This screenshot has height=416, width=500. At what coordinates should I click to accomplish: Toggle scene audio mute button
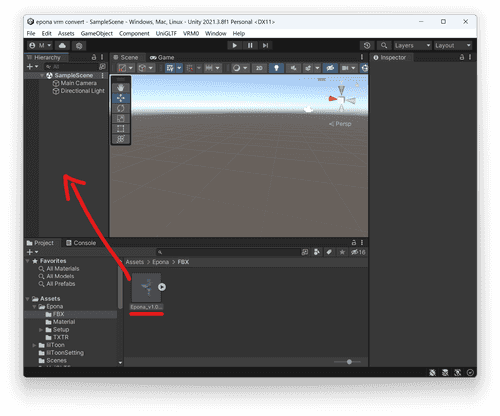[x=293, y=68]
